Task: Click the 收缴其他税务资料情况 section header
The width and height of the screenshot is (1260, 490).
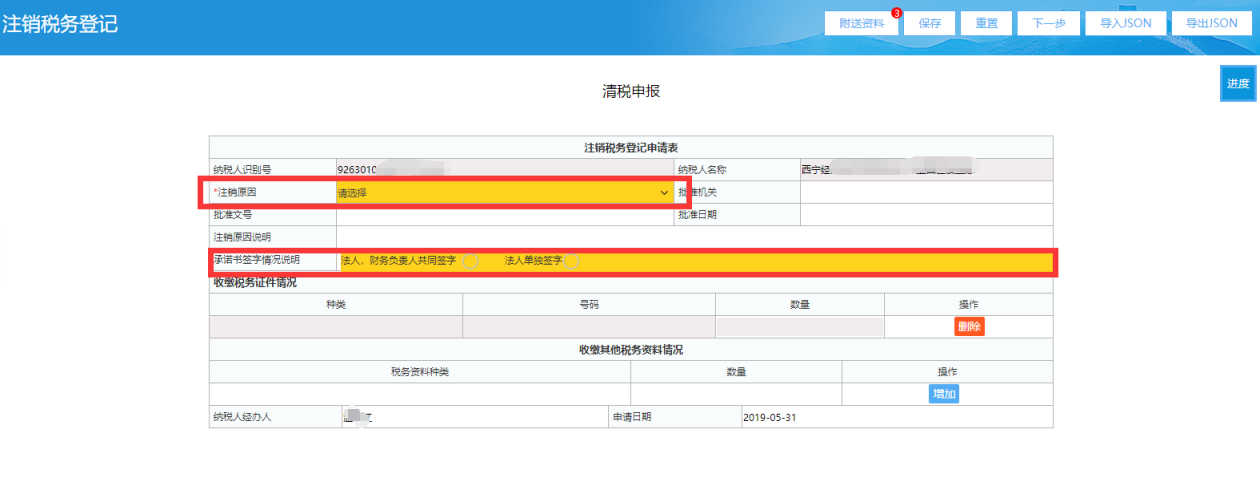Action: point(631,349)
